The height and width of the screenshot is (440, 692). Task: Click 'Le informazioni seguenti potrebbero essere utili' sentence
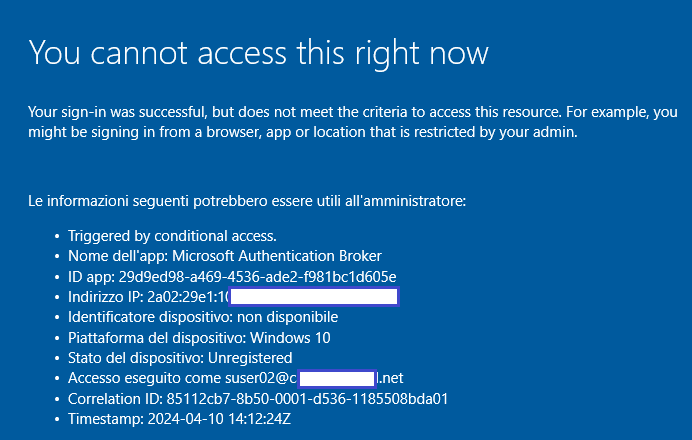pos(247,201)
